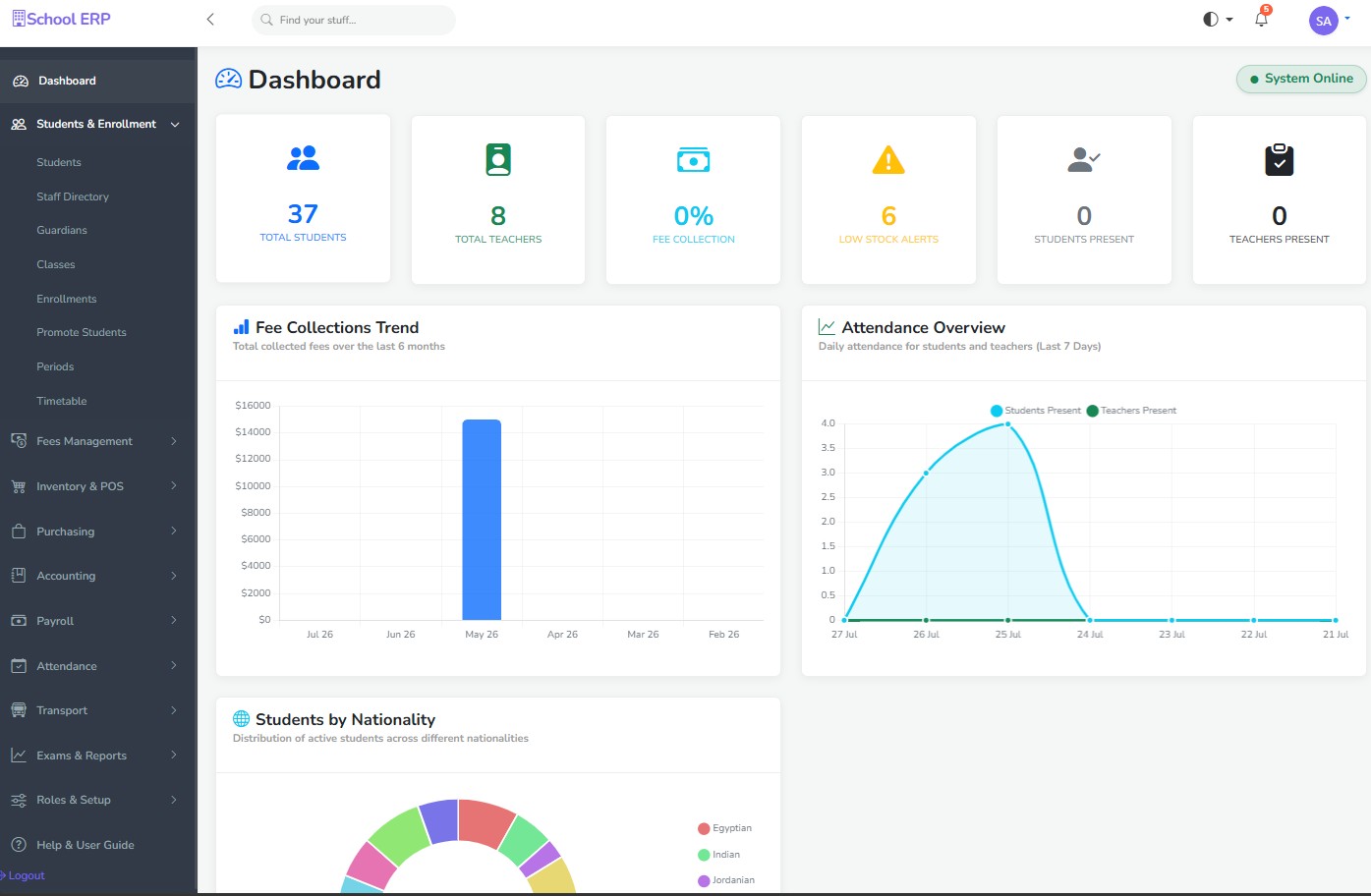The height and width of the screenshot is (896, 1371).
Task: Open Enrollments in the sidebar
Action: pyautogui.click(x=67, y=299)
